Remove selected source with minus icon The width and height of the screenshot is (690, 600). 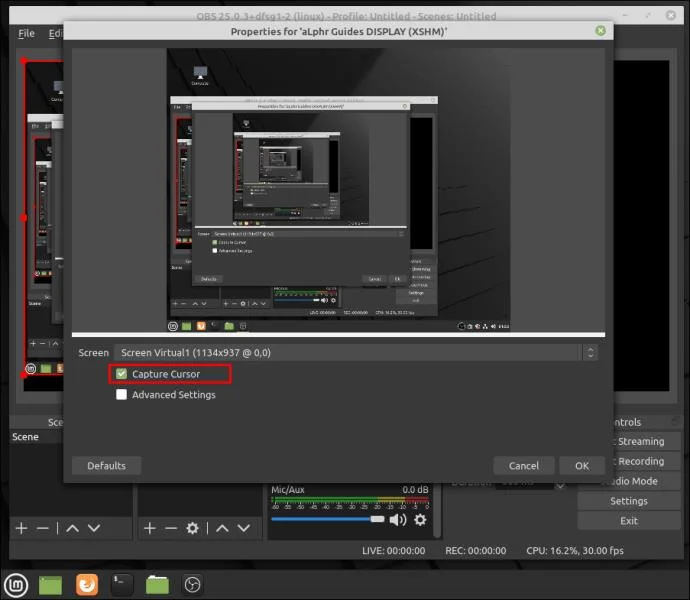pyautogui.click(x=171, y=528)
